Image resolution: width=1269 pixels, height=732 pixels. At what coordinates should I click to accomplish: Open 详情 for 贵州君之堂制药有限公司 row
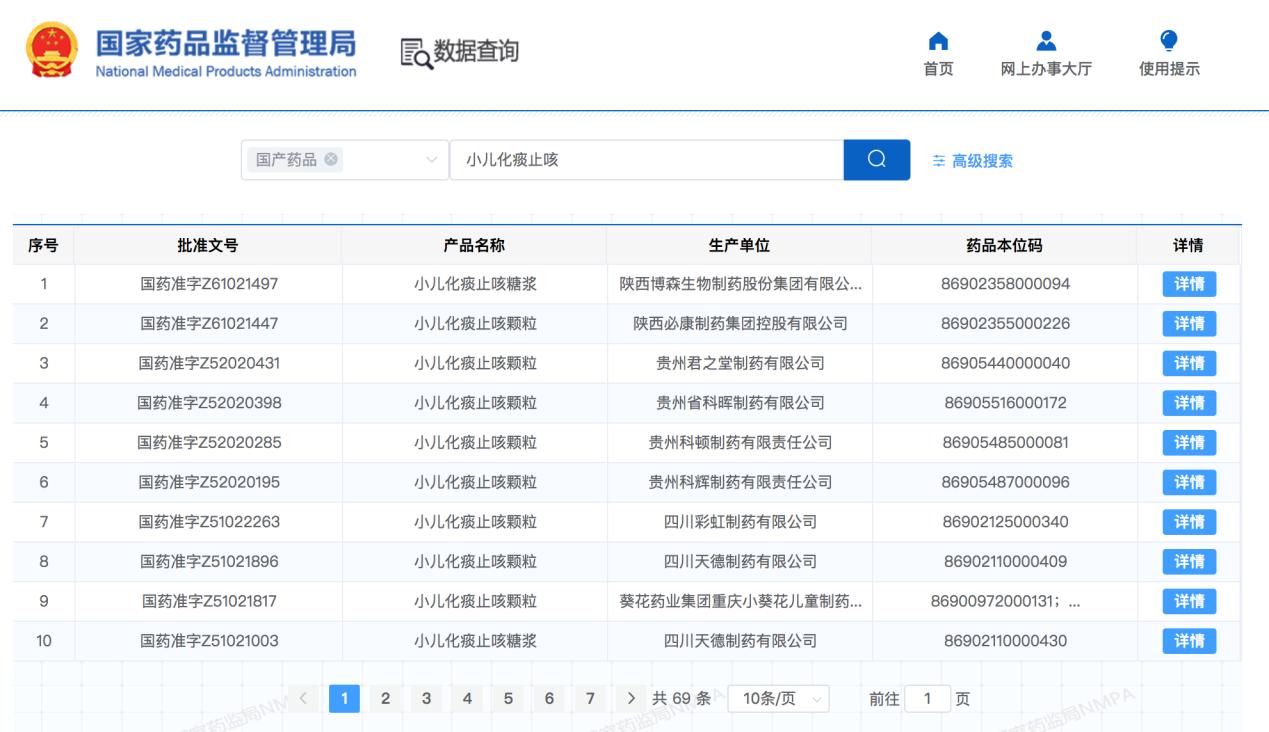pyautogui.click(x=1189, y=363)
